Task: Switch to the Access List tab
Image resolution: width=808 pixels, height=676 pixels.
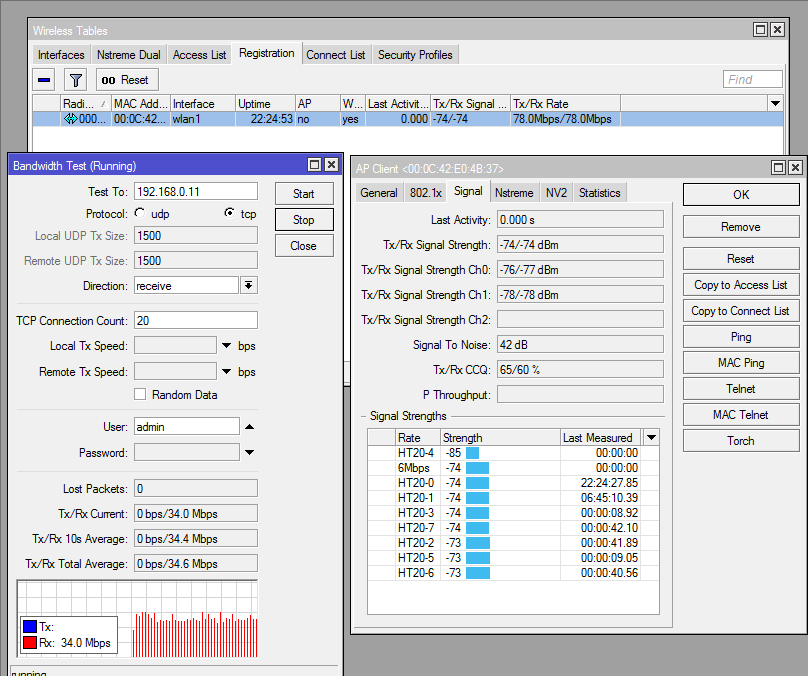Action: point(199,55)
